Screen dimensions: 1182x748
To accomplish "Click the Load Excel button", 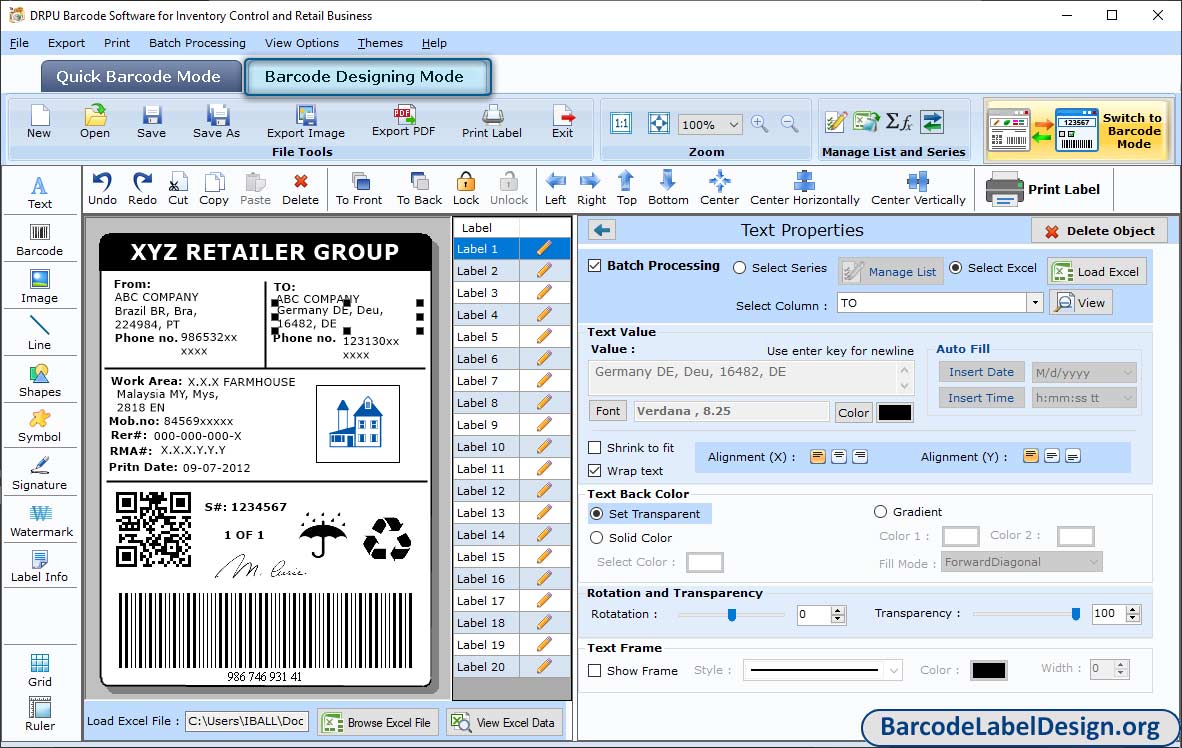I will pyautogui.click(x=1097, y=271).
